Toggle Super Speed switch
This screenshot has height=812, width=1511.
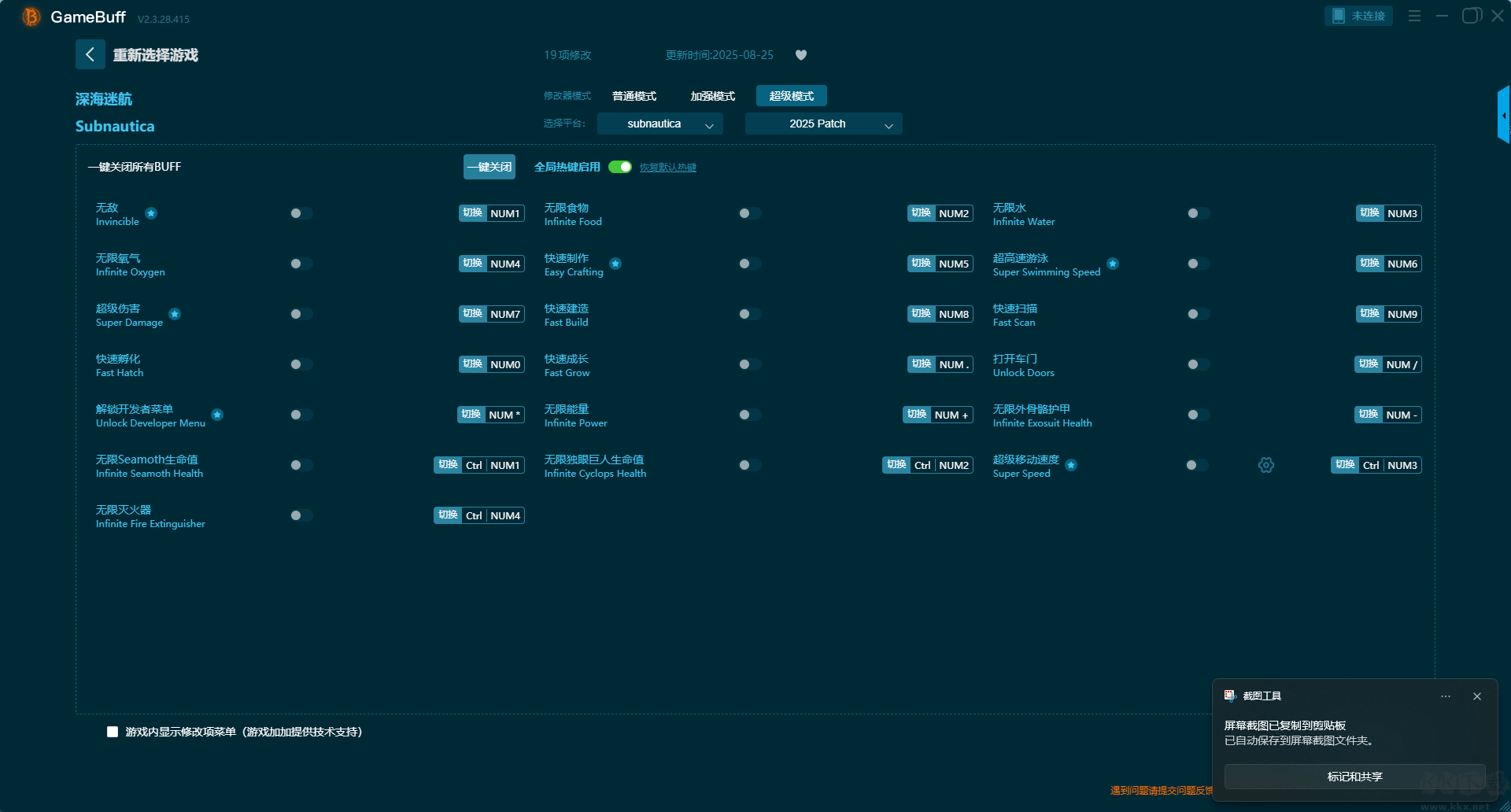[x=1196, y=465]
